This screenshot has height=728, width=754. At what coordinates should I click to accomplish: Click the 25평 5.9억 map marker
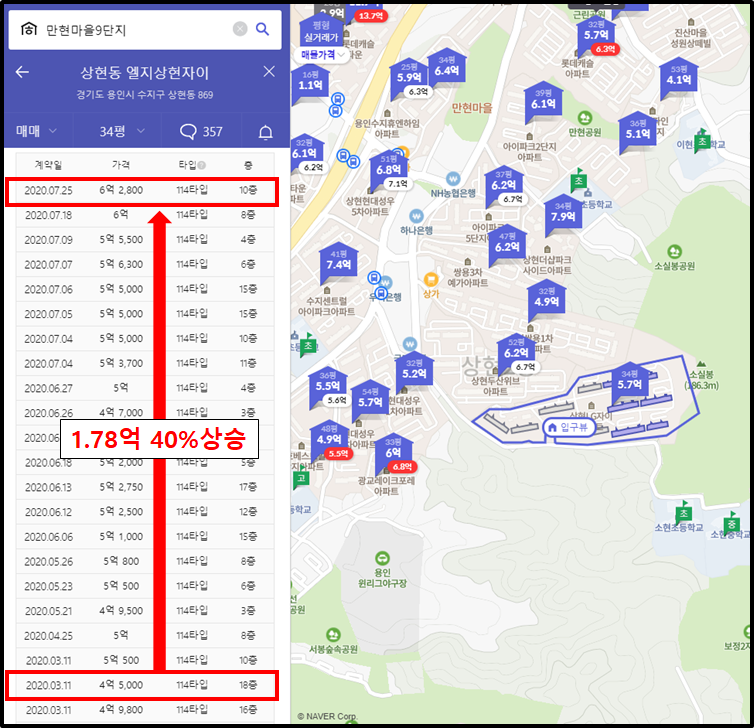[408, 75]
